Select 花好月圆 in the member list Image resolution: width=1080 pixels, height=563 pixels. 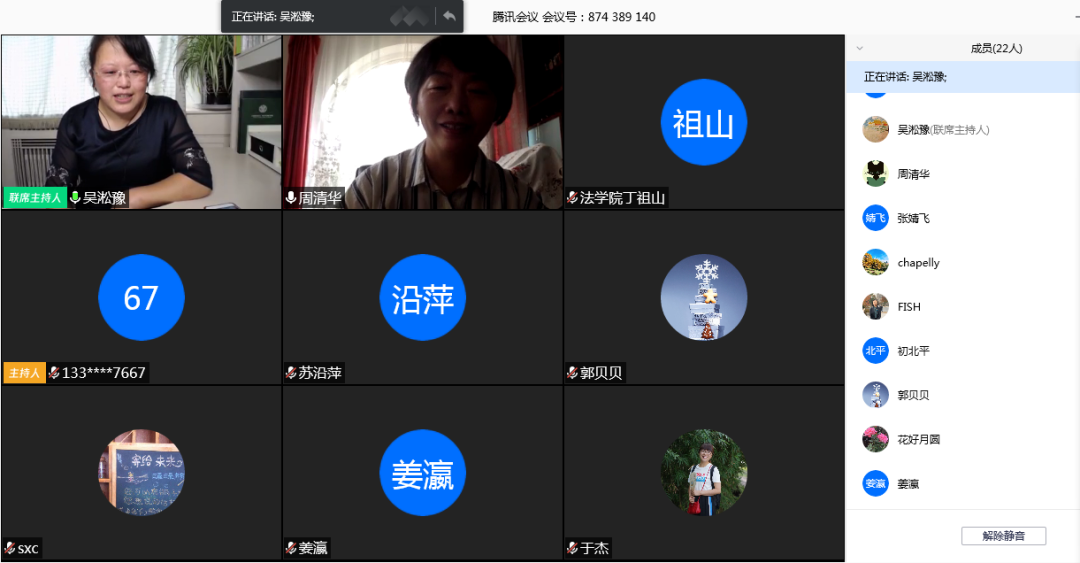[918, 439]
